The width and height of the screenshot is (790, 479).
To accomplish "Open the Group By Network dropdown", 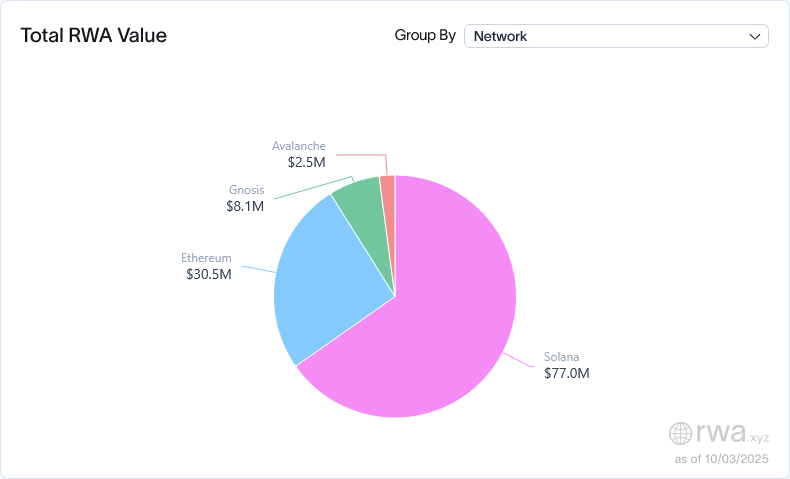I will (615, 36).
